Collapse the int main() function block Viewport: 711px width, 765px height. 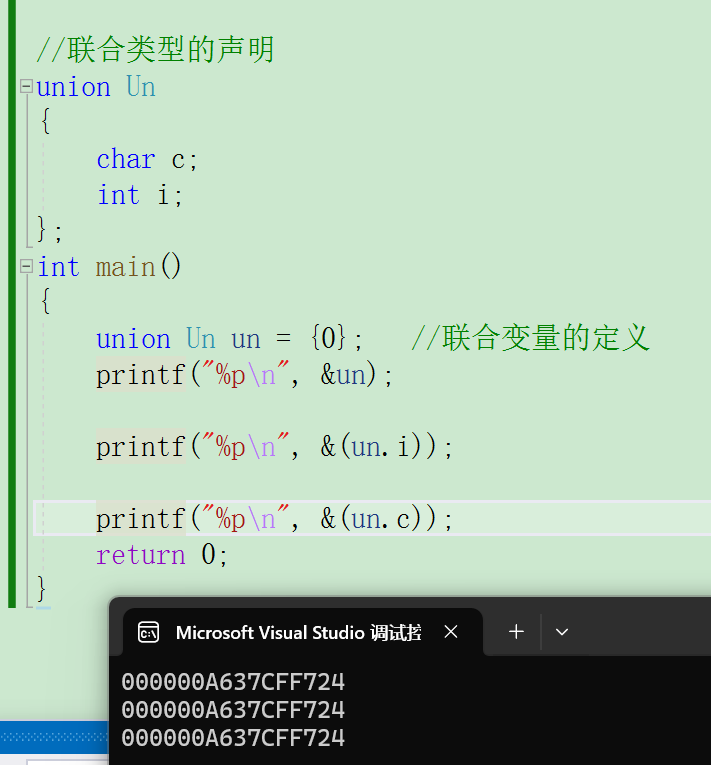pos(26,266)
